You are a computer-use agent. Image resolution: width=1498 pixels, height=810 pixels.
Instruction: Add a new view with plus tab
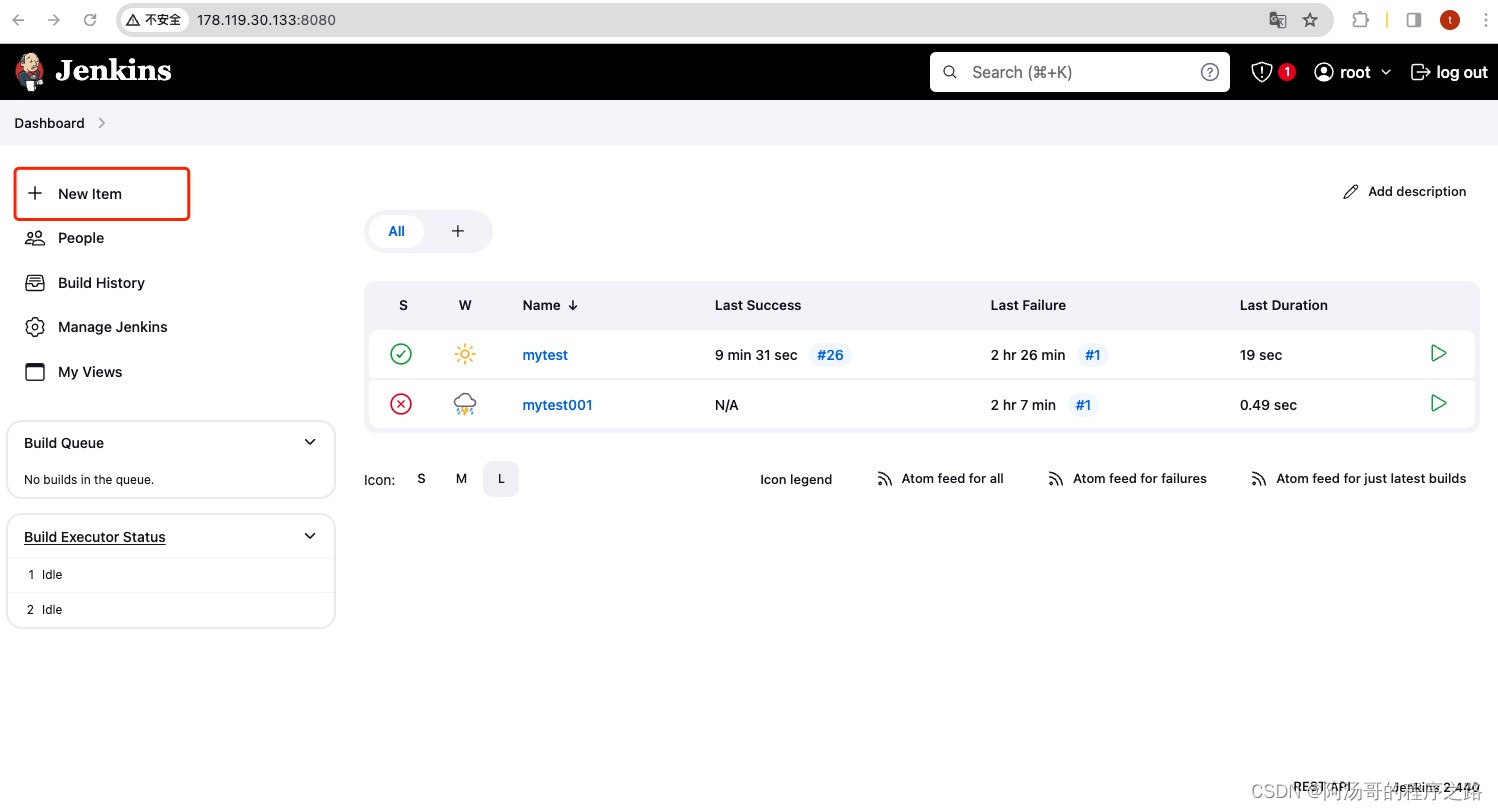pyautogui.click(x=458, y=231)
